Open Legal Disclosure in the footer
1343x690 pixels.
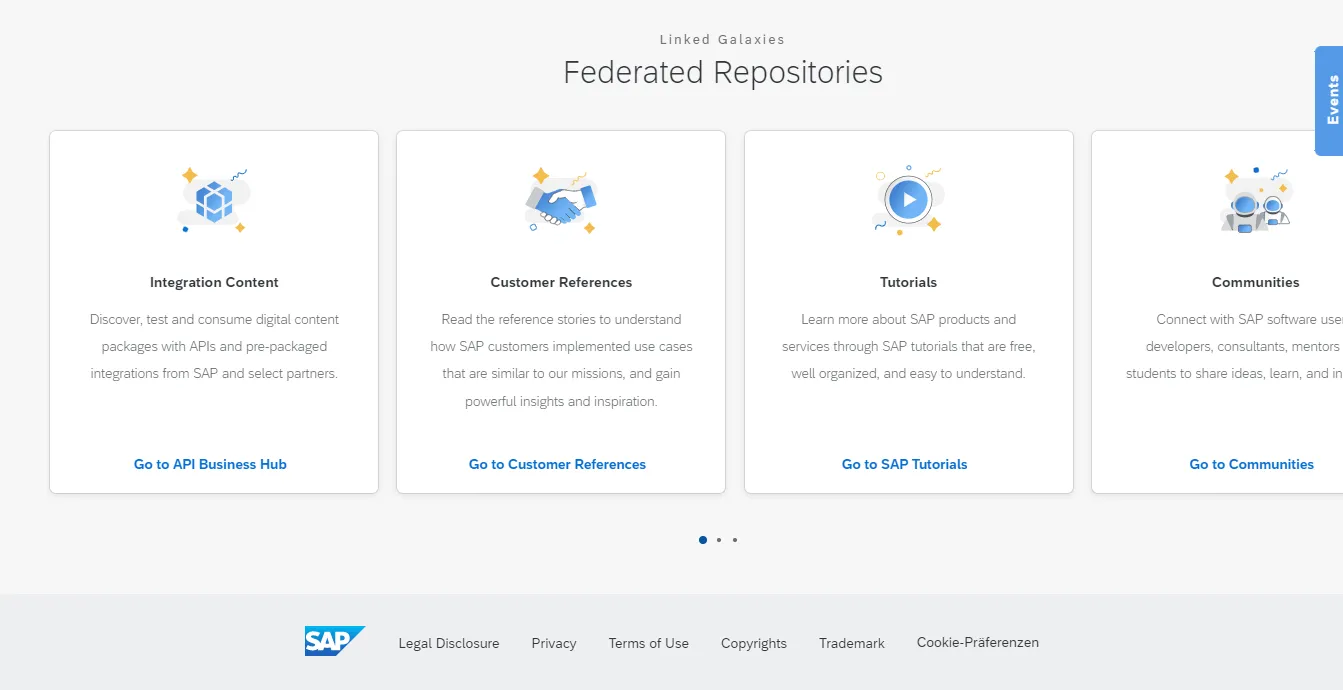point(448,643)
